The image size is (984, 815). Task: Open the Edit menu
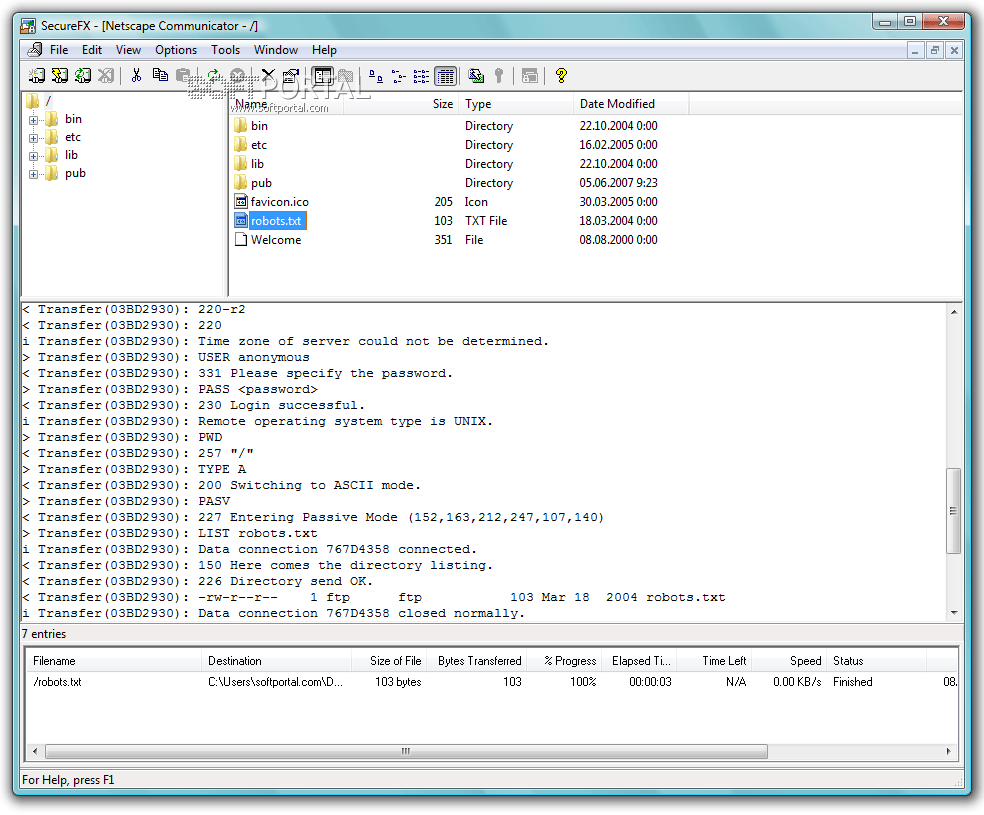[92, 50]
